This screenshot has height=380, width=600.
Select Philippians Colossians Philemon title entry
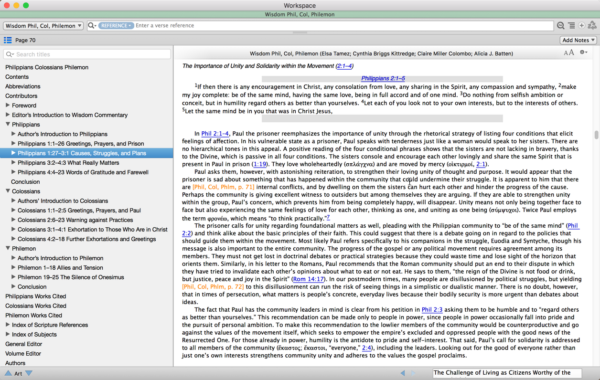[47, 67]
